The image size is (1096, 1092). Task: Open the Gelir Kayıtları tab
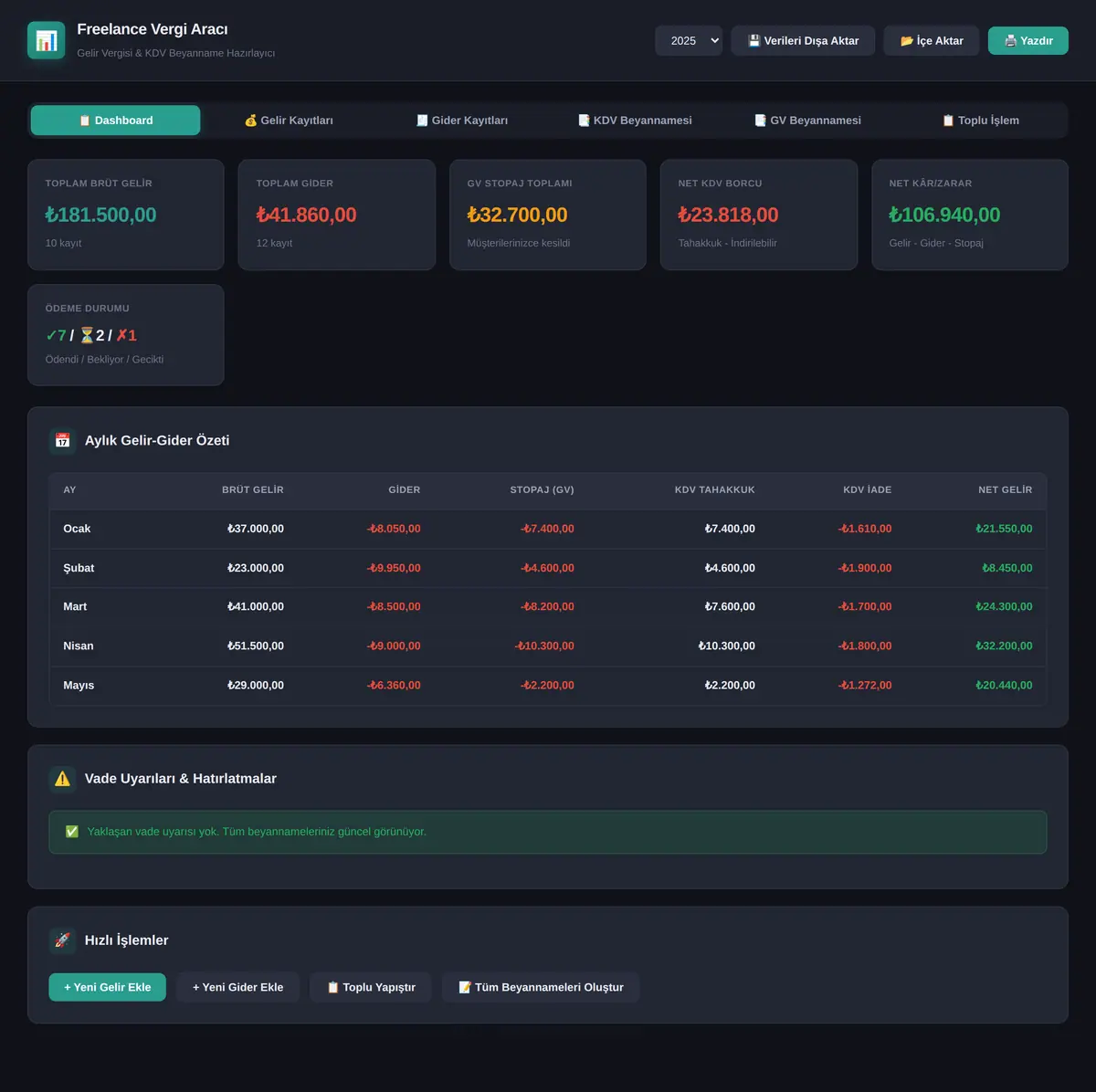click(x=289, y=121)
